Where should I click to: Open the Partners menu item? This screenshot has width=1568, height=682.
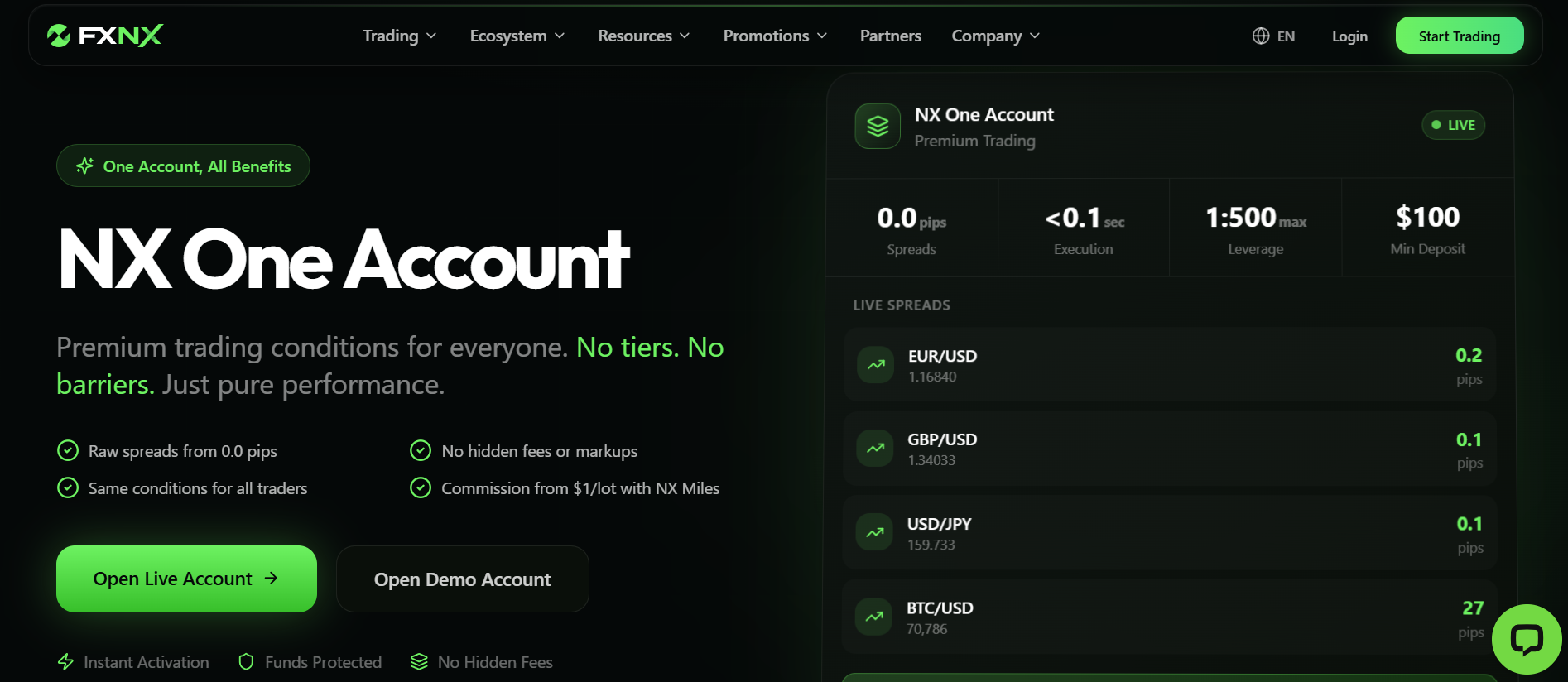(x=891, y=36)
